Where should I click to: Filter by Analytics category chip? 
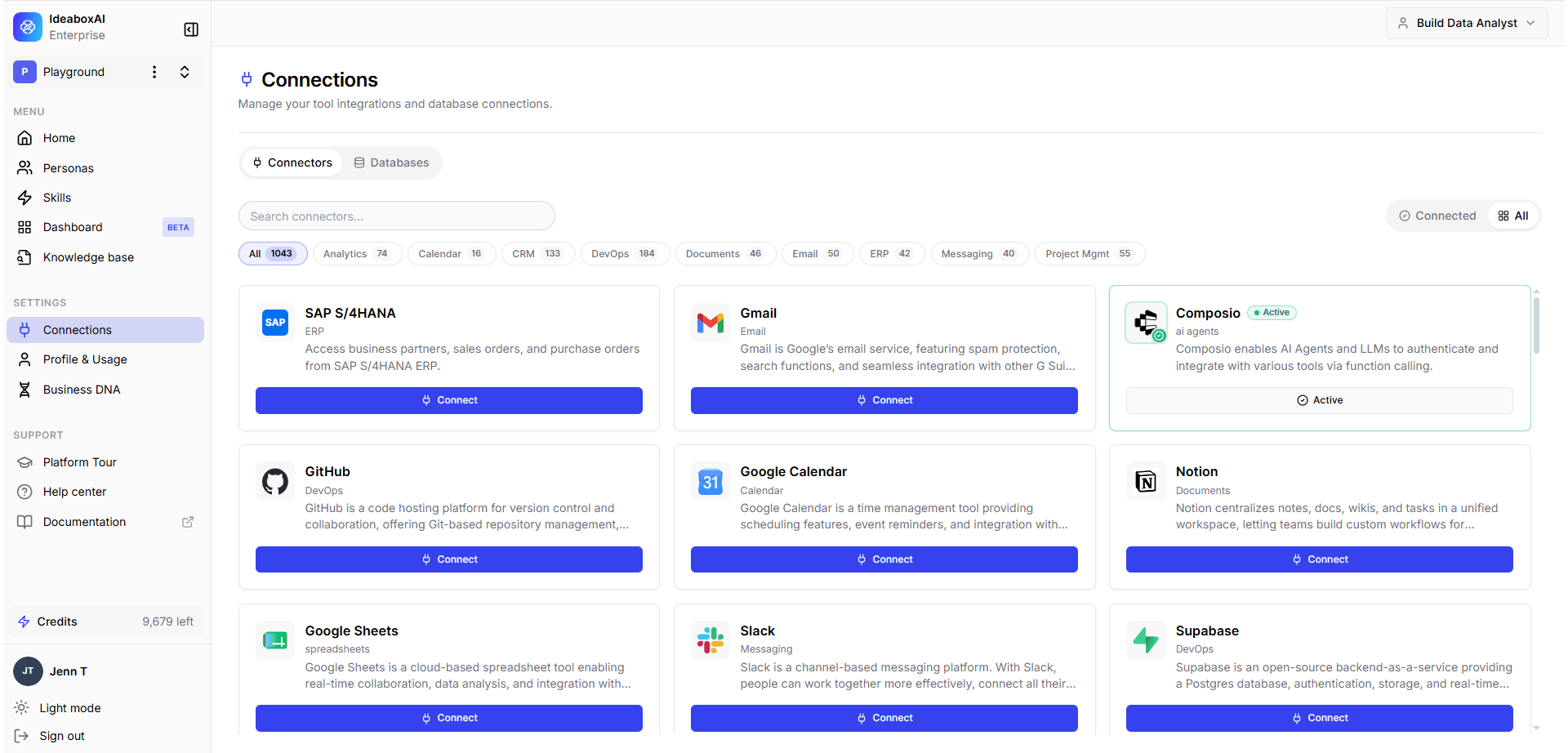coord(357,254)
